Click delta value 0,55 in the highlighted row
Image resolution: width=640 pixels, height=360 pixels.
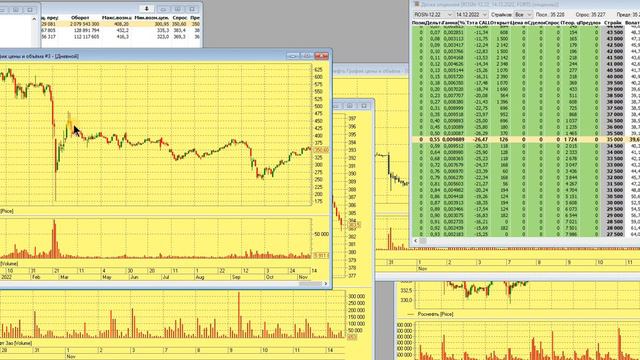[434, 139]
